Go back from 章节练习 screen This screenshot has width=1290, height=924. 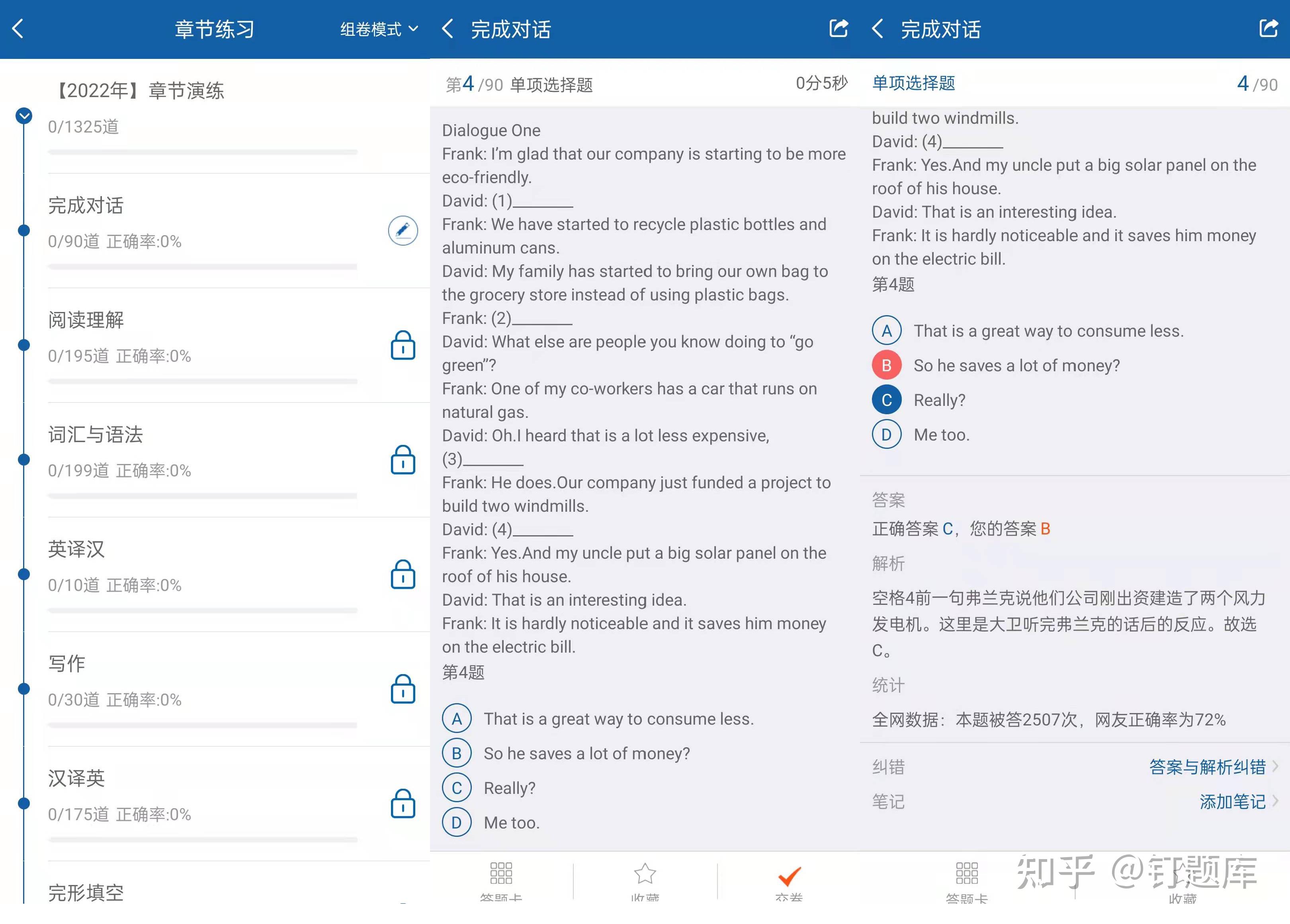click(18, 28)
